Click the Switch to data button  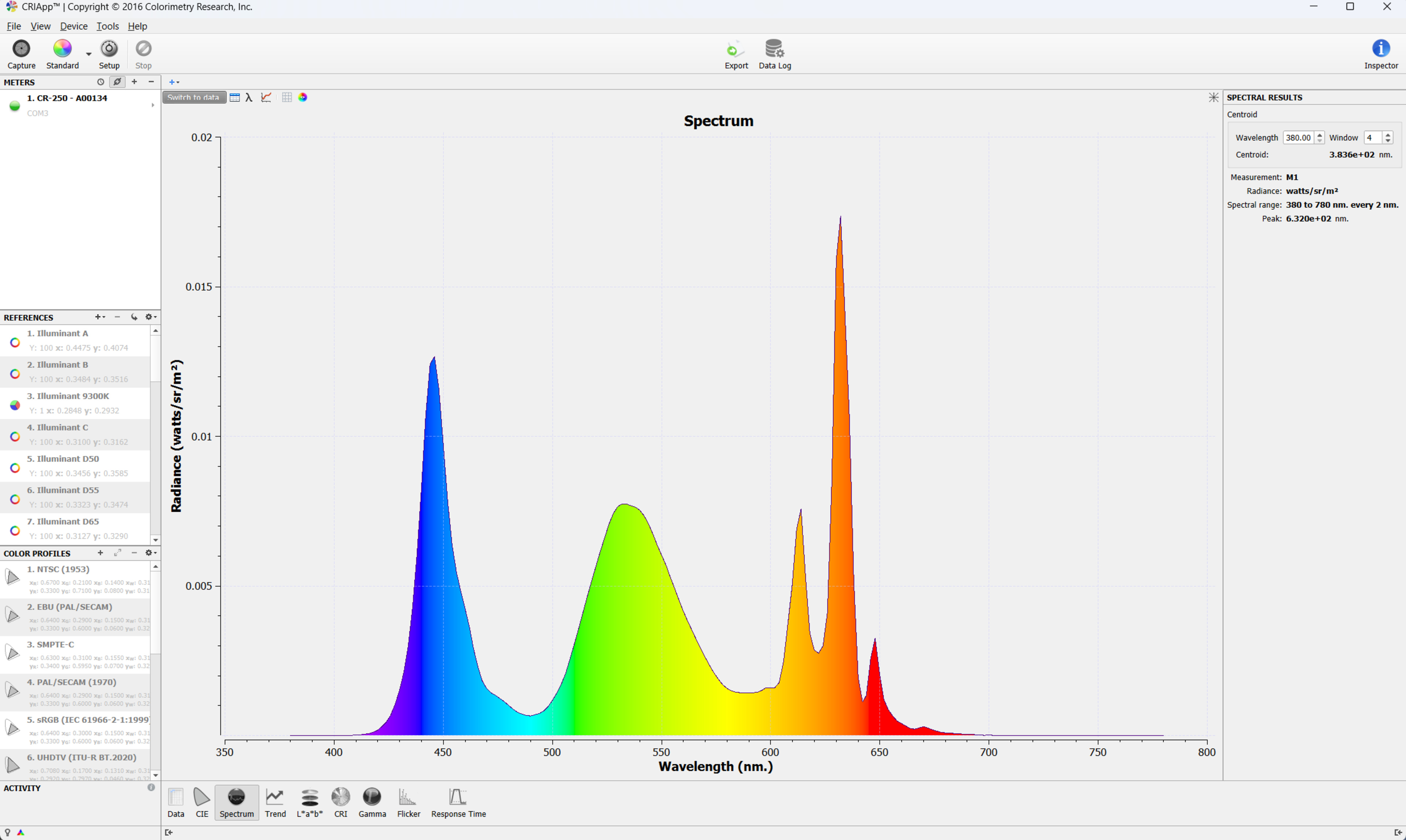pyautogui.click(x=194, y=97)
